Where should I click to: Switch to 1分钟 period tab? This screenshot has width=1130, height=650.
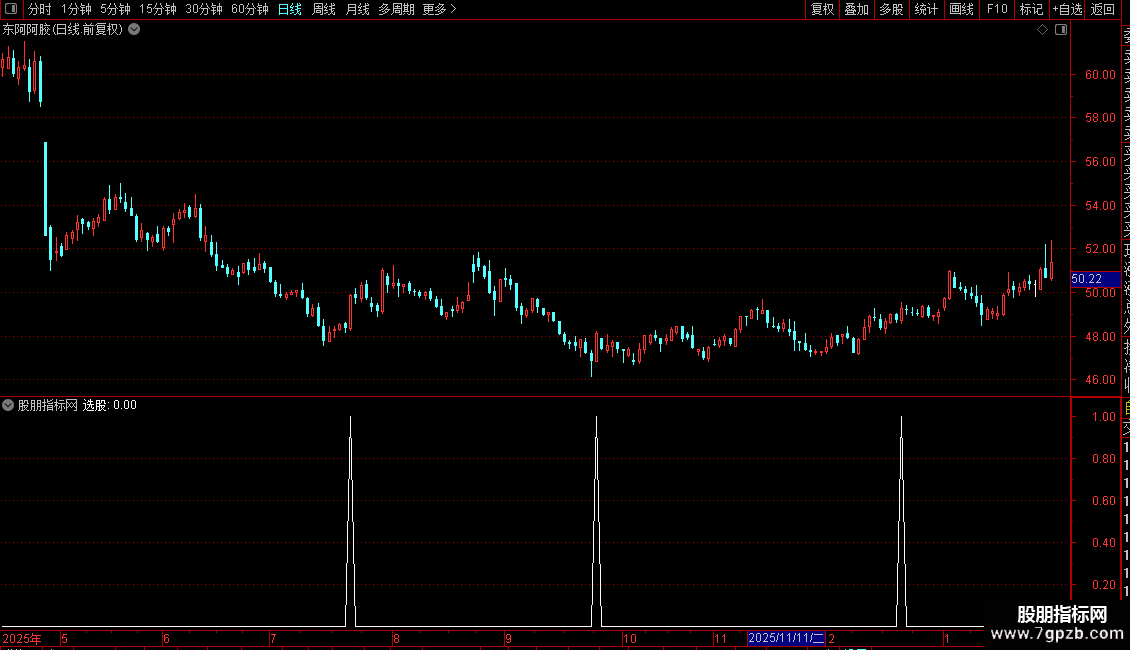[x=76, y=9]
